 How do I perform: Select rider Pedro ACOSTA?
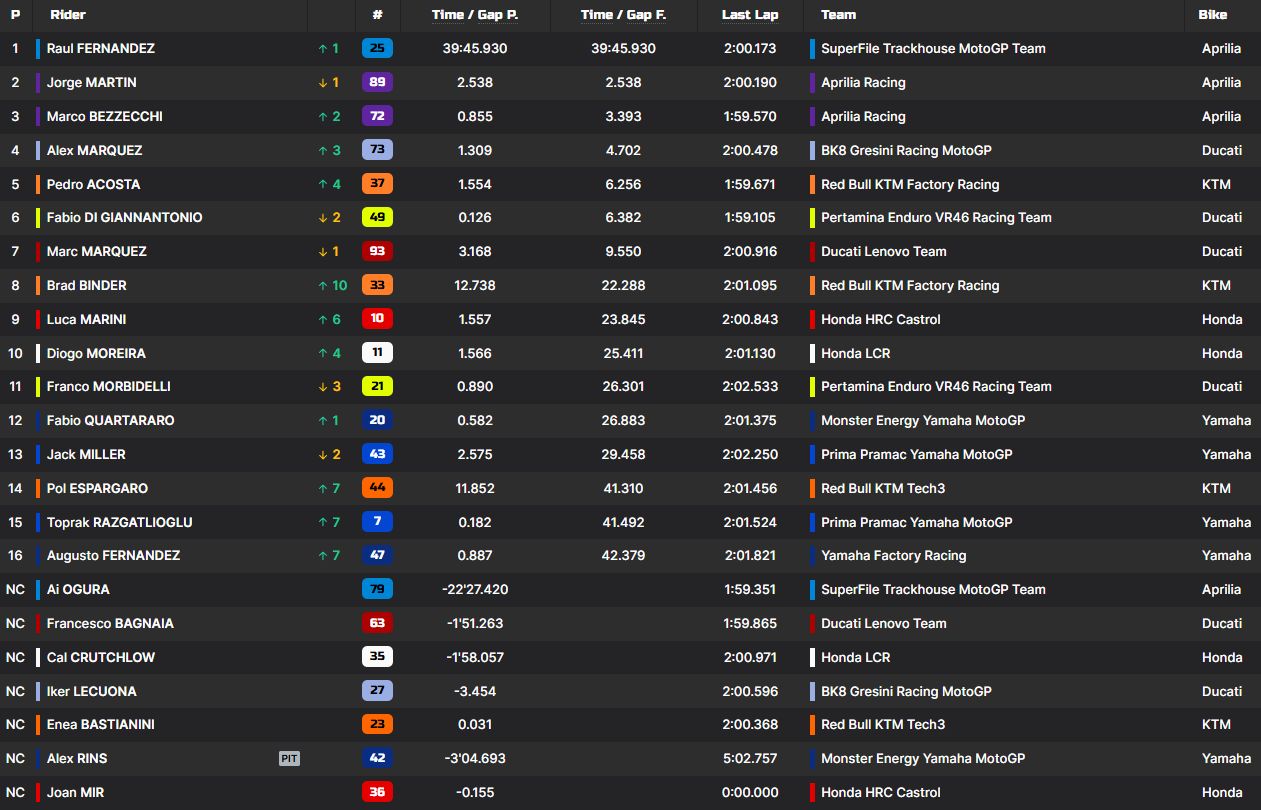pyautogui.click(x=94, y=184)
